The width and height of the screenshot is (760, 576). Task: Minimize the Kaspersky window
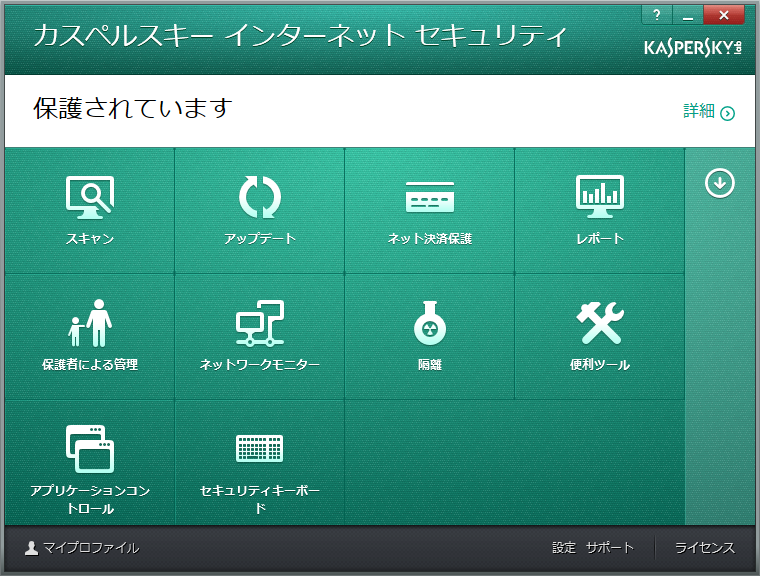(x=688, y=15)
